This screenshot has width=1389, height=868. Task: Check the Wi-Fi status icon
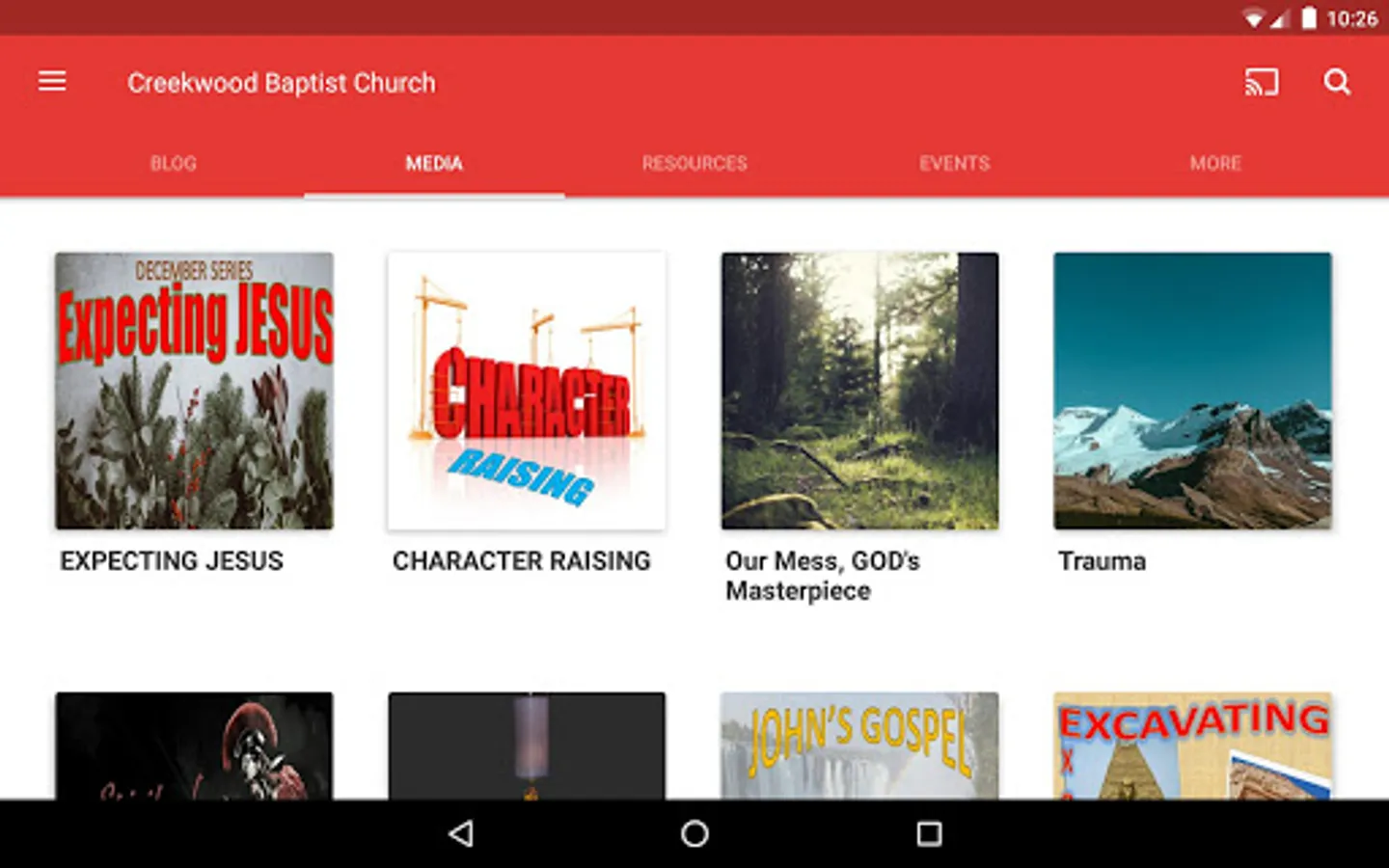pyautogui.click(x=1253, y=18)
